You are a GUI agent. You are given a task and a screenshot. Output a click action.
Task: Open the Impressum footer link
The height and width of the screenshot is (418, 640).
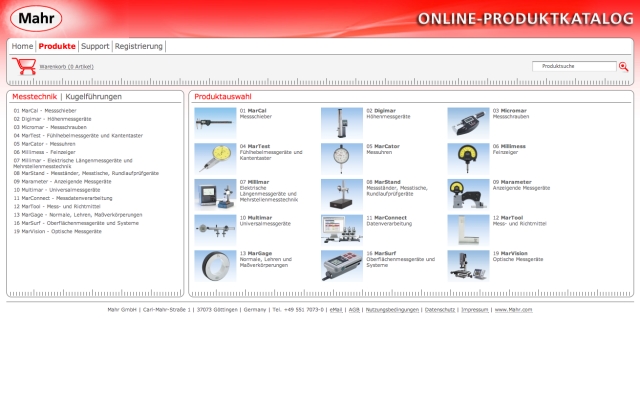[x=475, y=310]
